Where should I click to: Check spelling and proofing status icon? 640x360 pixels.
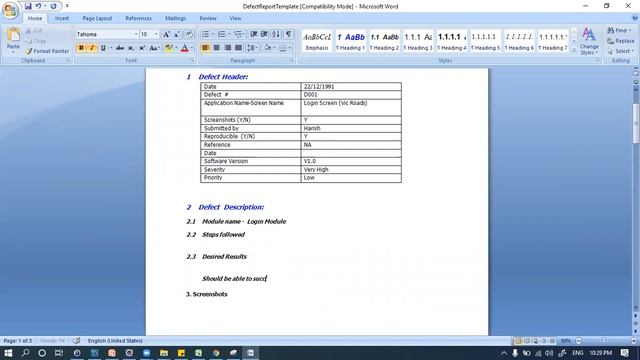coord(76,341)
